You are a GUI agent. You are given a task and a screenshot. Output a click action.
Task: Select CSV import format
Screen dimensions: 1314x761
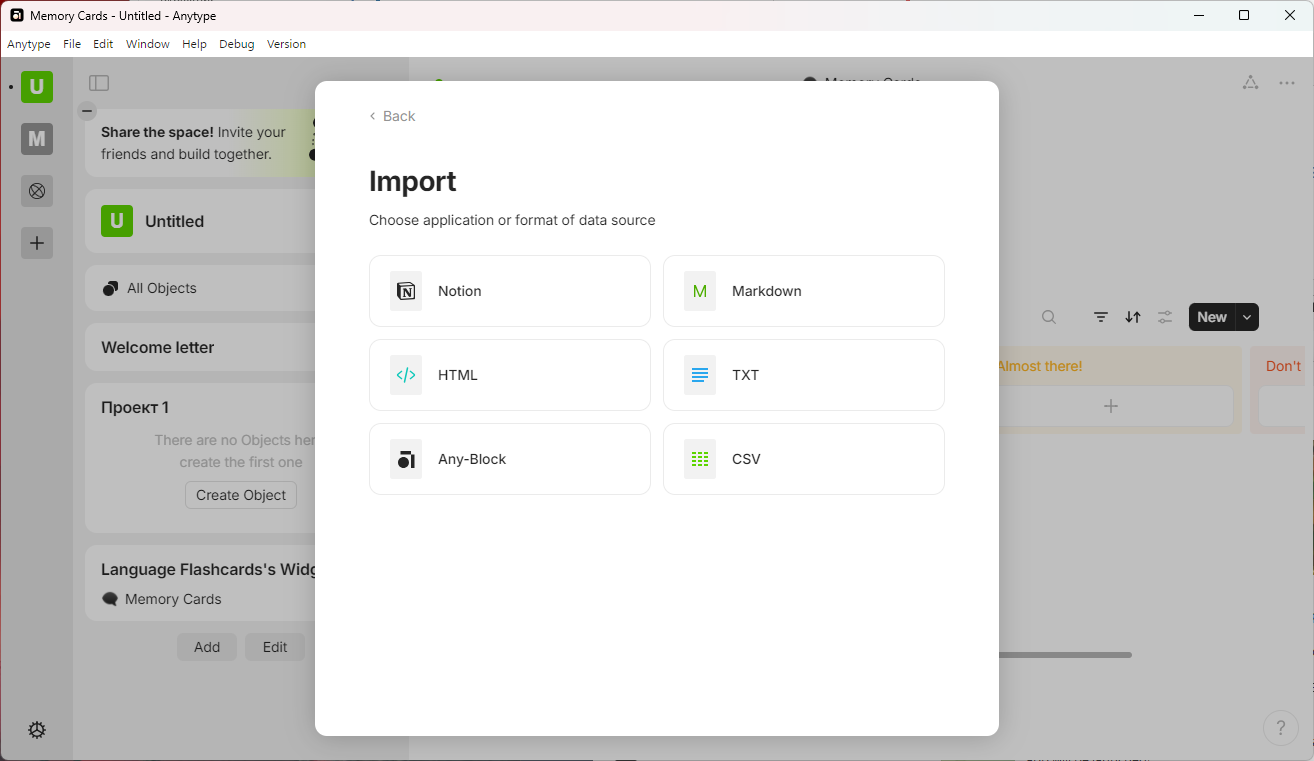pos(803,459)
